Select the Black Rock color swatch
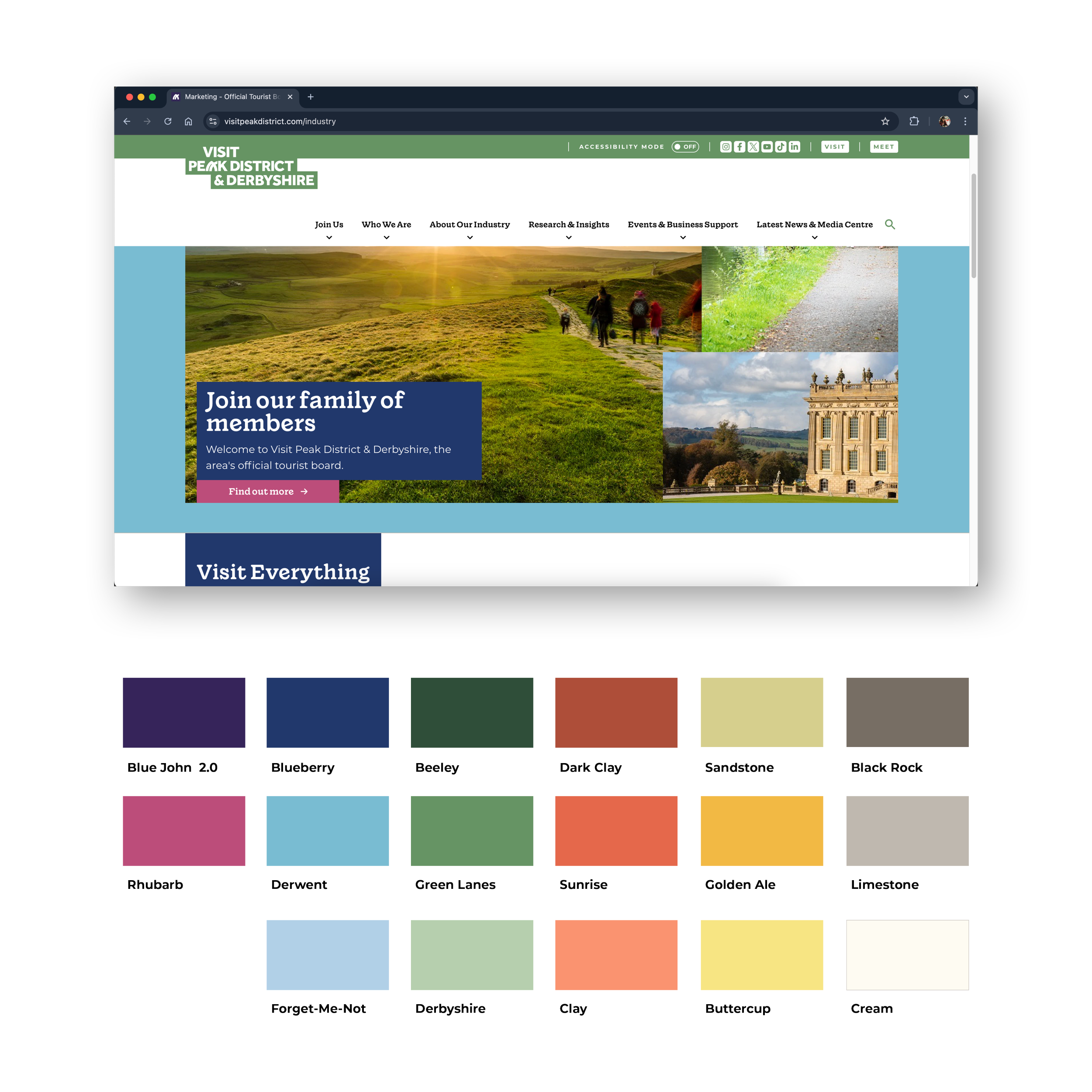The height and width of the screenshot is (1092, 1092). (x=908, y=713)
